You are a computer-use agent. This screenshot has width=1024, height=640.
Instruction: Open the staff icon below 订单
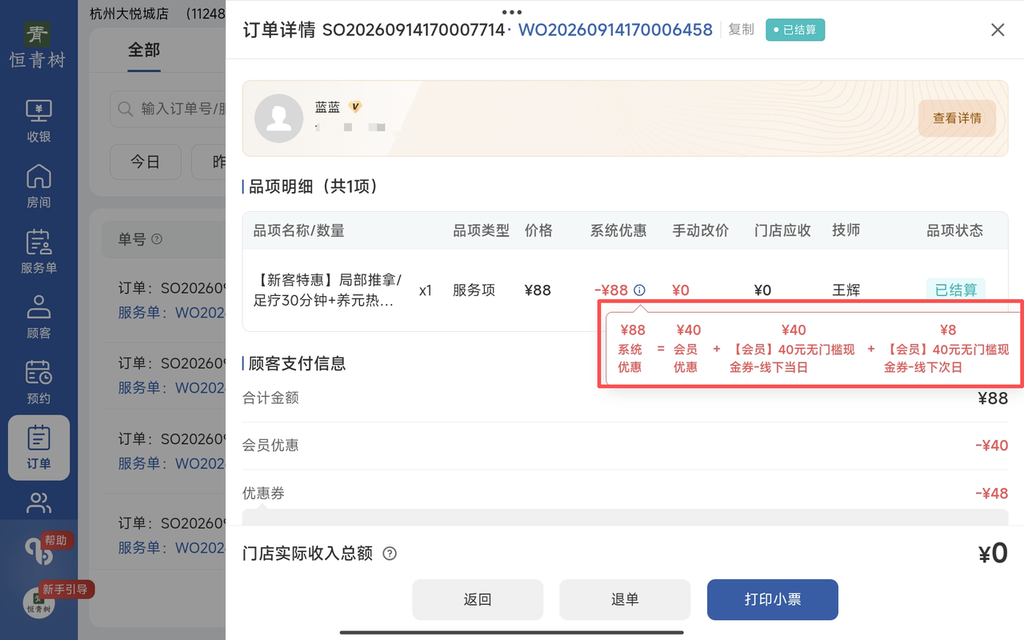[x=39, y=502]
